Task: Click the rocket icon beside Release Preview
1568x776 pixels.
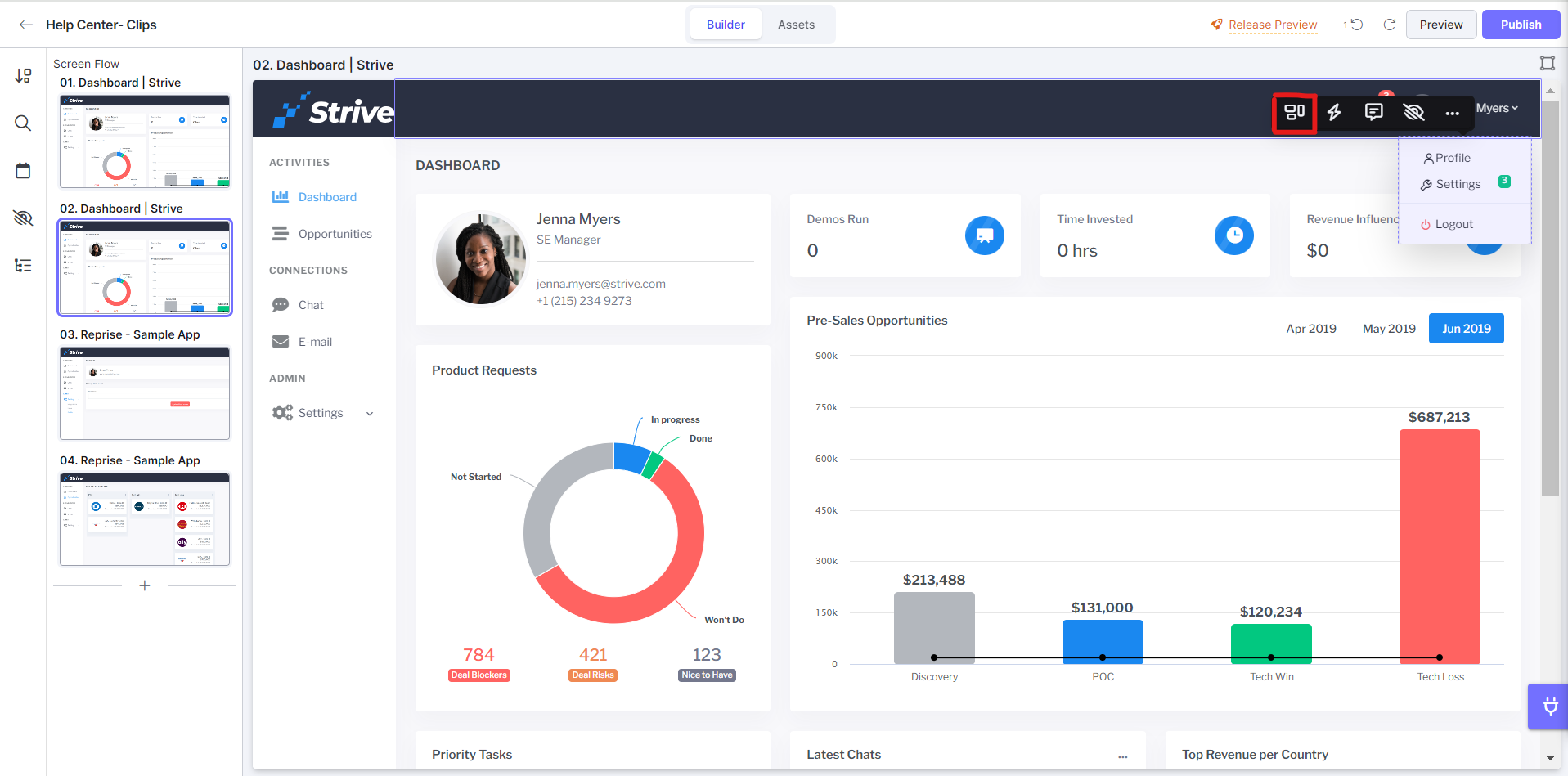Action: coord(1217,25)
